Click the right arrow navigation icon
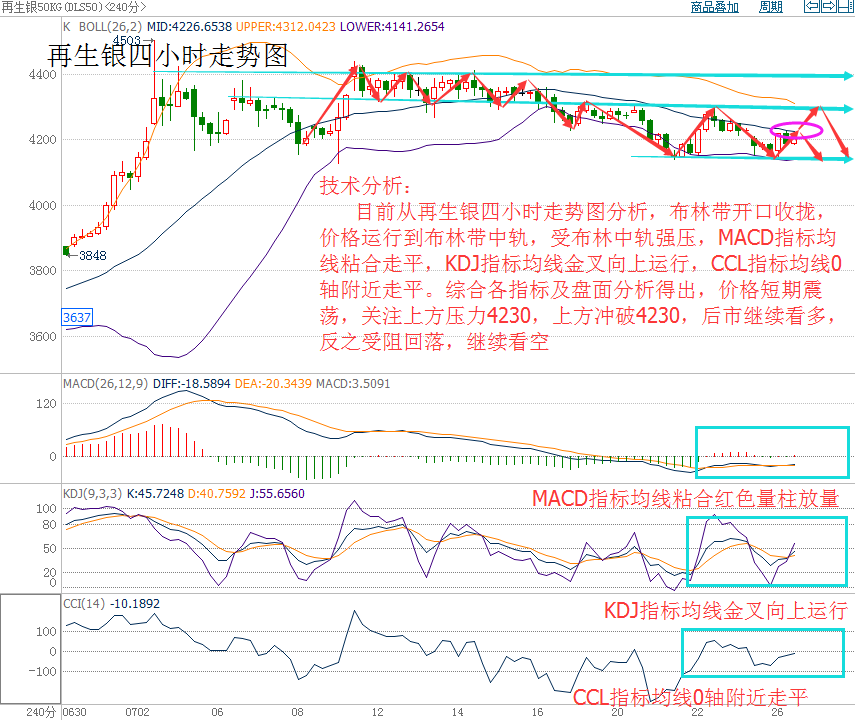This screenshot has width=855, height=720. pos(829,8)
